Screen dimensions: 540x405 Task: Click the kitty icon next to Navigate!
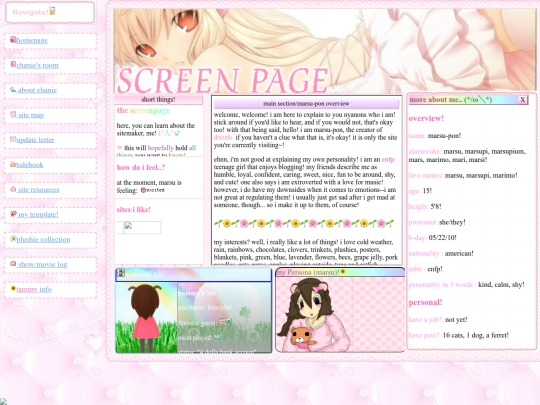tap(52, 11)
